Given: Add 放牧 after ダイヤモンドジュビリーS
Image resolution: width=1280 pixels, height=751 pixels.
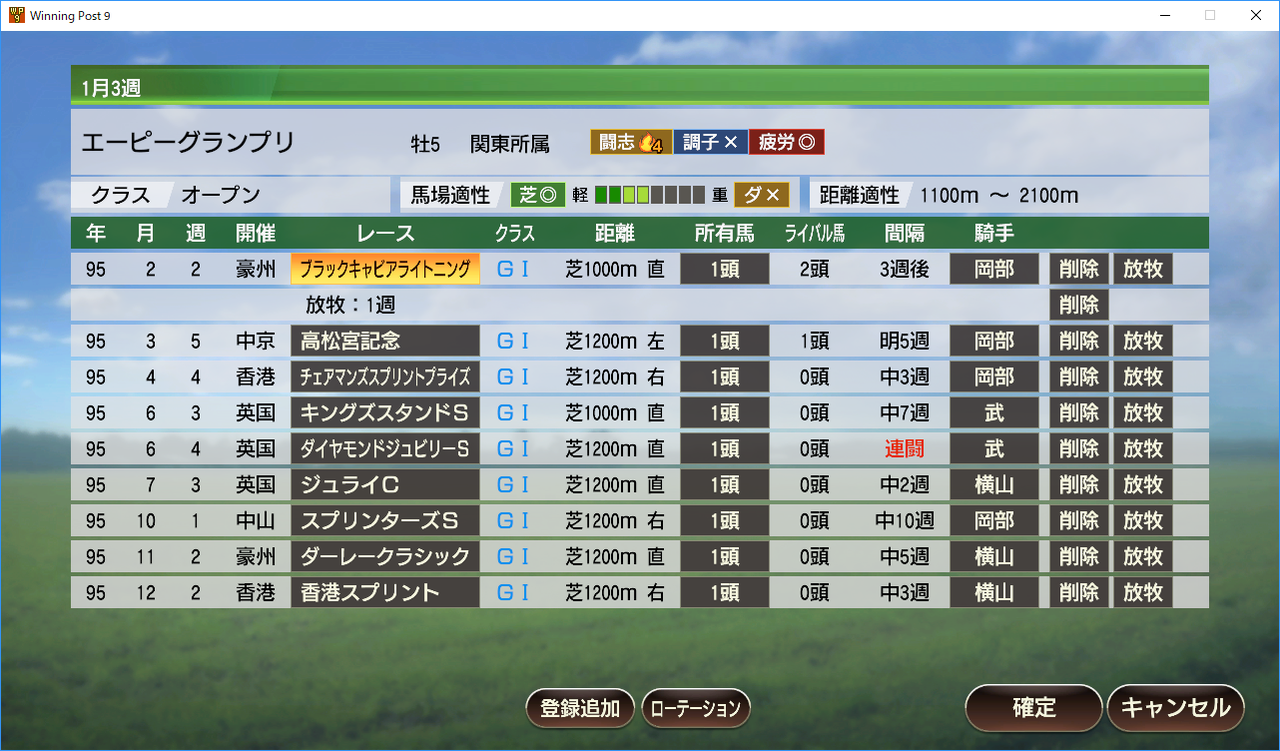Looking at the screenshot, I should (1143, 449).
